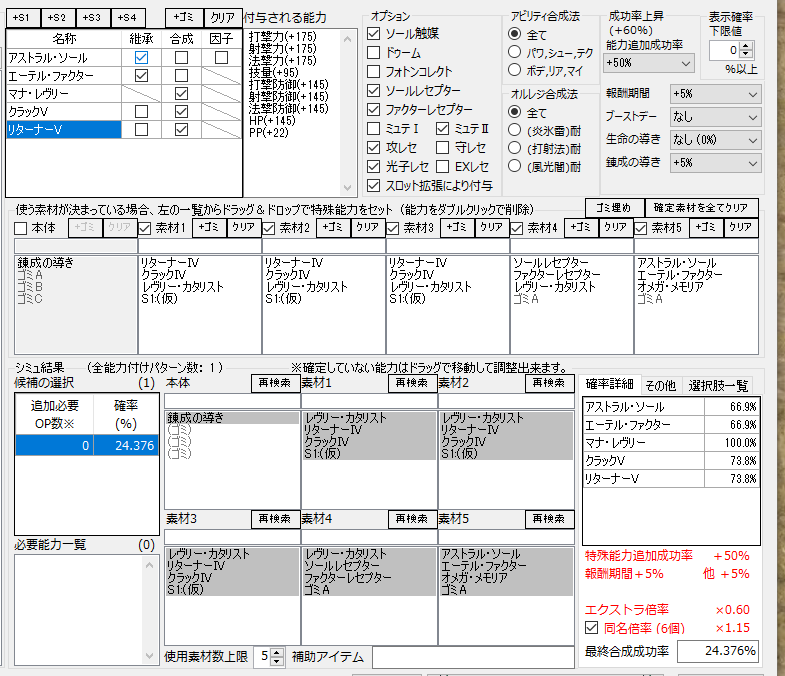Click the +S1 button
Viewport: 785px width, 676px height.
(23, 18)
